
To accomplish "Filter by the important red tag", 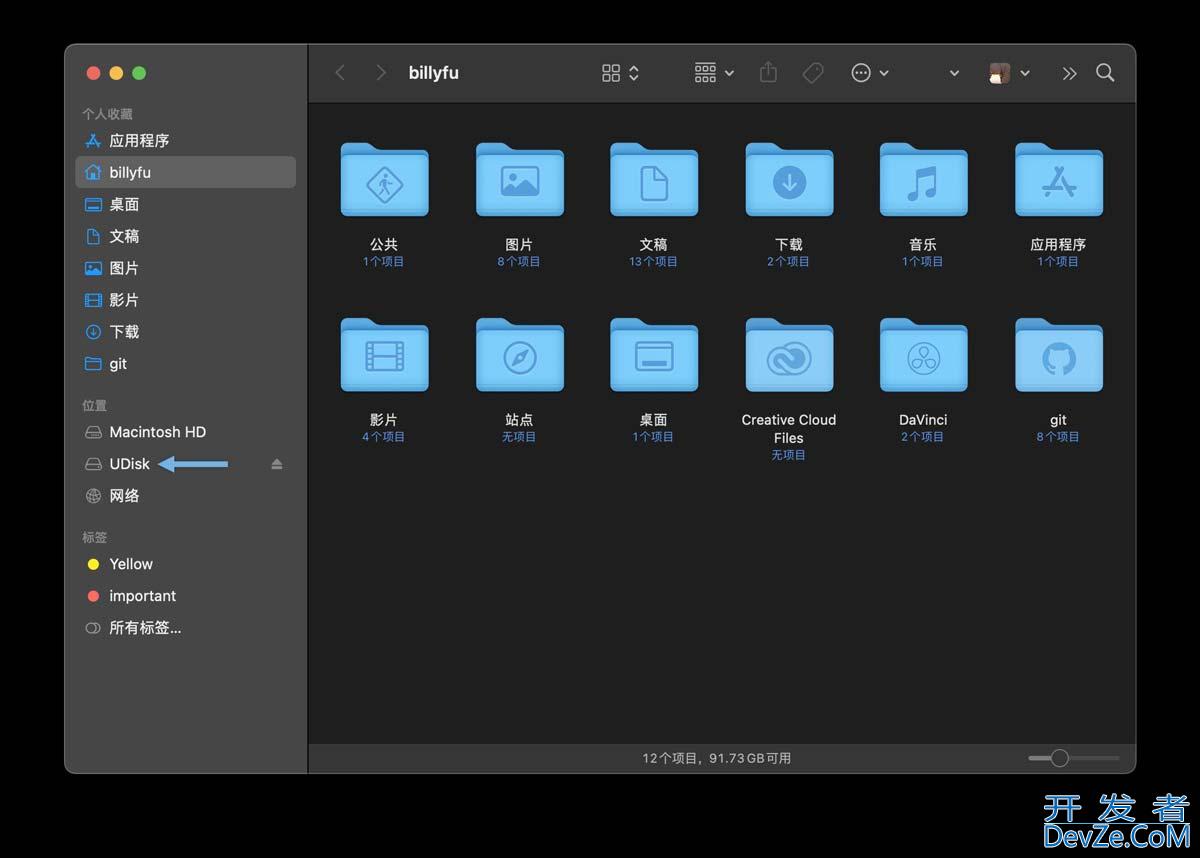I will 185,596.
